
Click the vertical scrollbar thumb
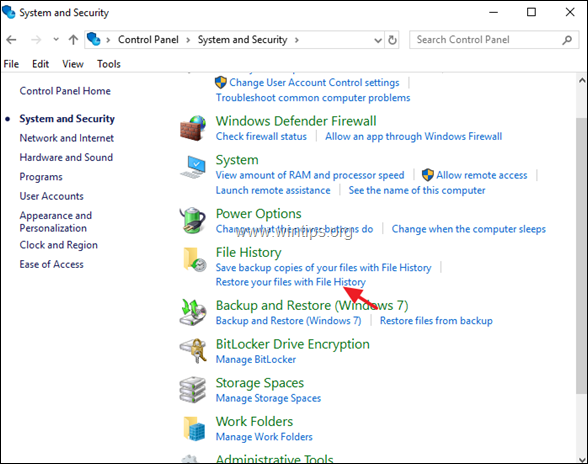[x=581, y=255]
